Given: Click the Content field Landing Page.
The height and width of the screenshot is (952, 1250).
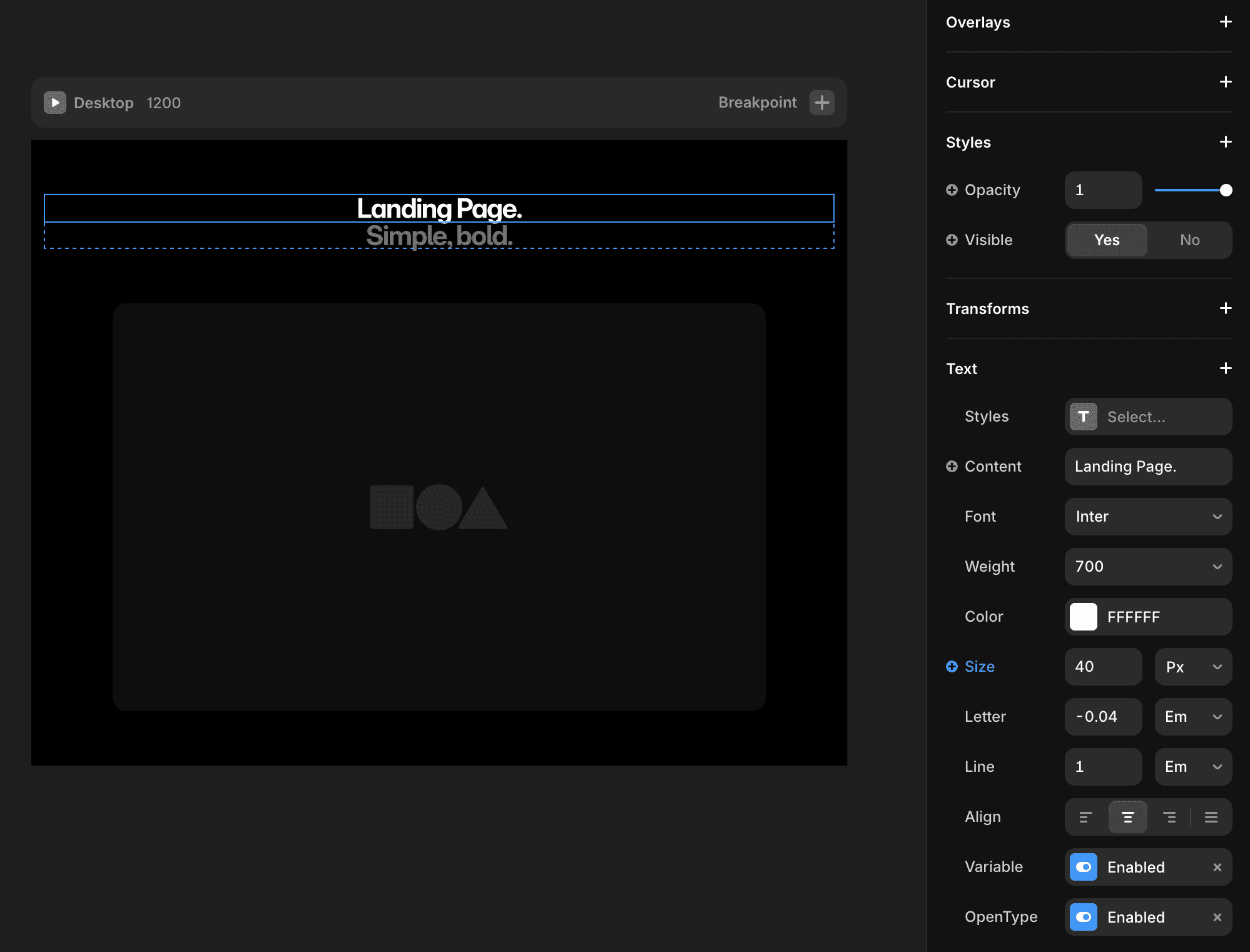Looking at the screenshot, I should click(x=1148, y=467).
